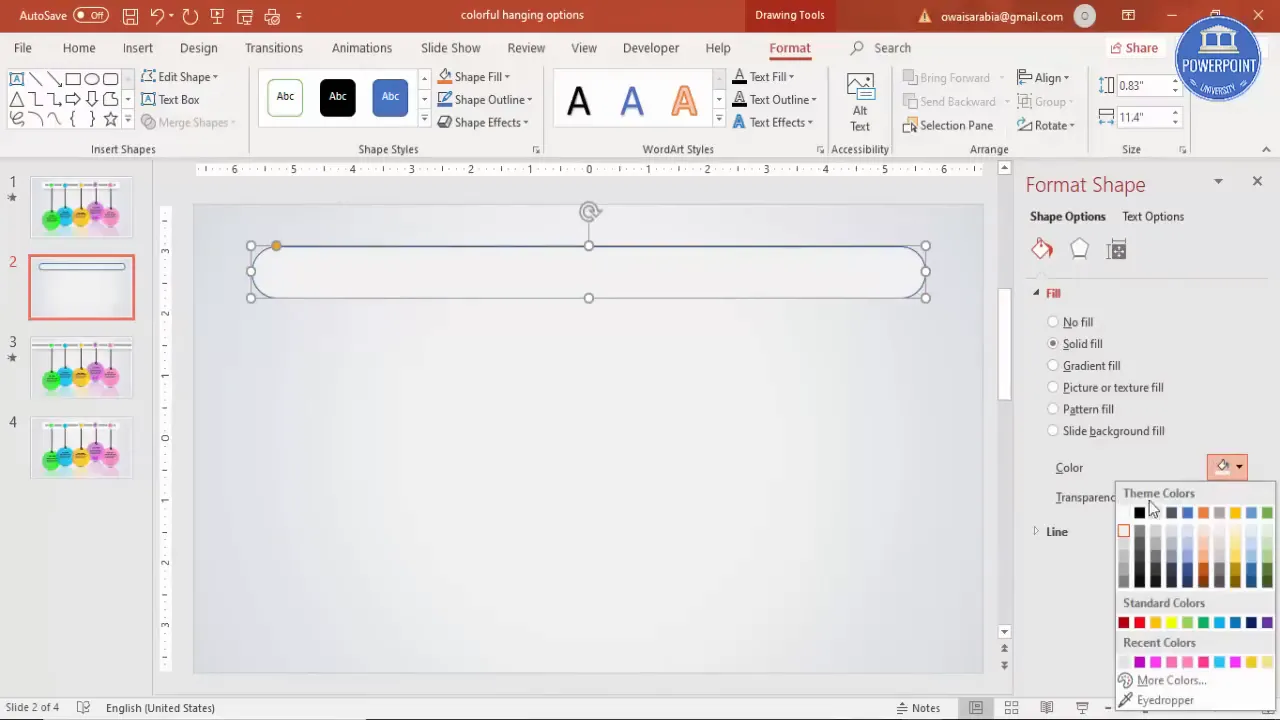Select the Solid fill option
The image size is (1280, 720).
1075,344
